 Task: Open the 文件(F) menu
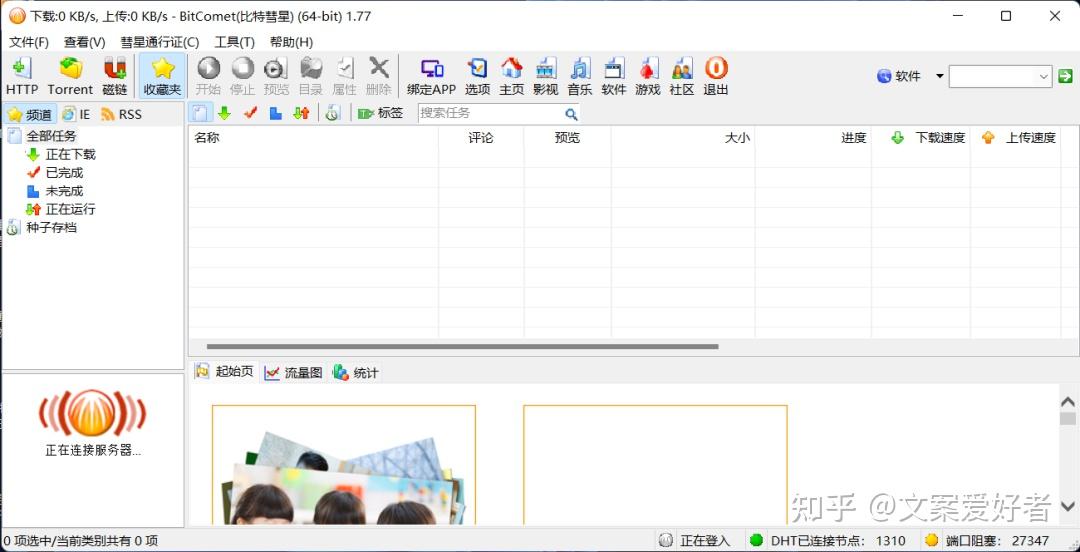pyautogui.click(x=29, y=42)
